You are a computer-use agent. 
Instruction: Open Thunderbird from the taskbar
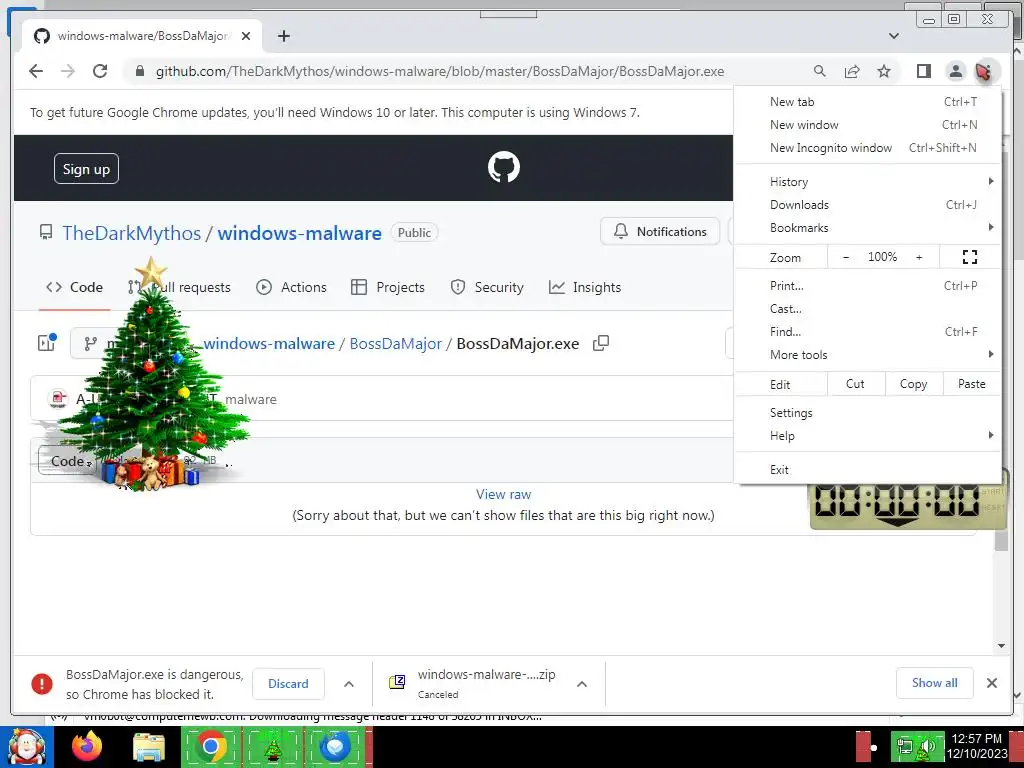click(335, 747)
